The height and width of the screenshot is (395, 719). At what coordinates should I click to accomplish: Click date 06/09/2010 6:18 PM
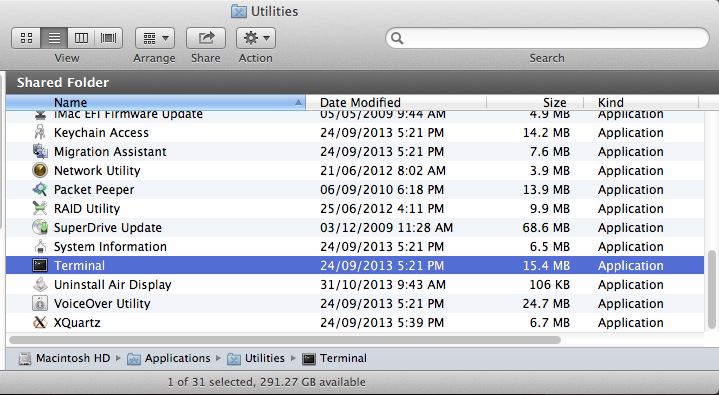[x=382, y=189]
